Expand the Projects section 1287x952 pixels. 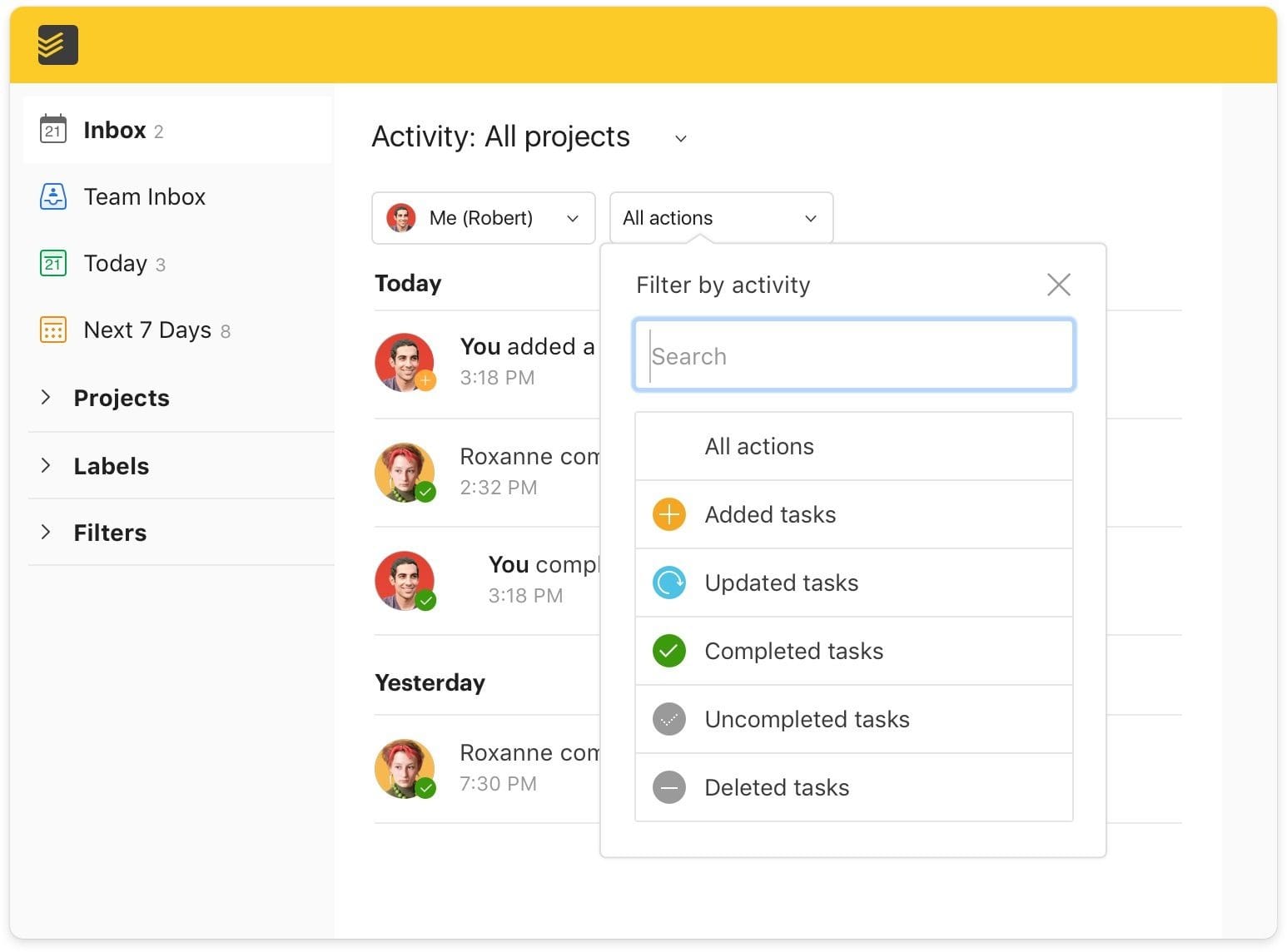(x=122, y=398)
